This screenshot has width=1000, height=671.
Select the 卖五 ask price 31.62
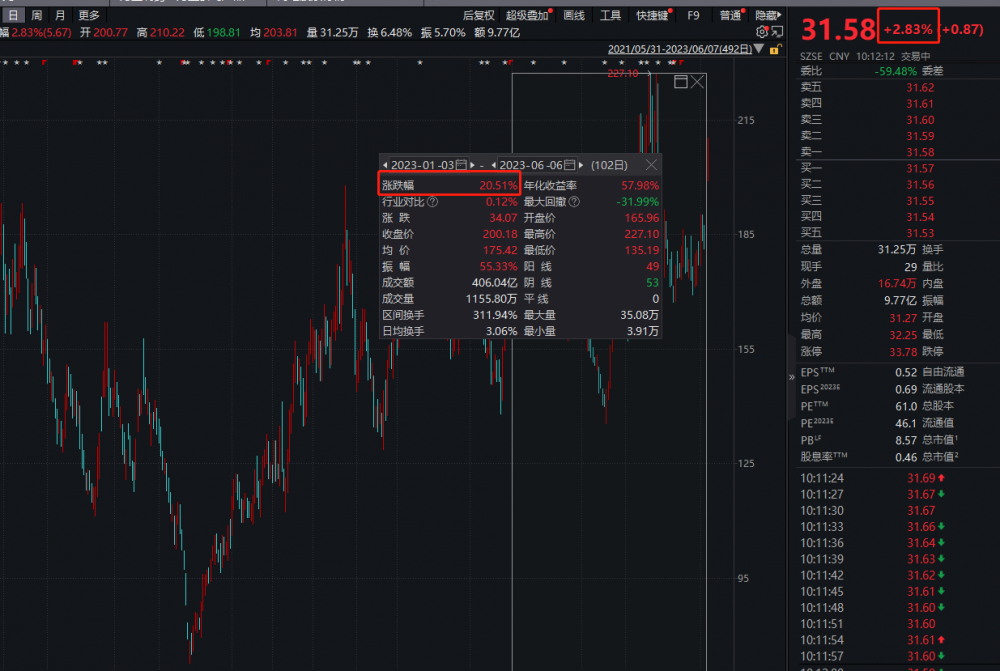click(920, 87)
